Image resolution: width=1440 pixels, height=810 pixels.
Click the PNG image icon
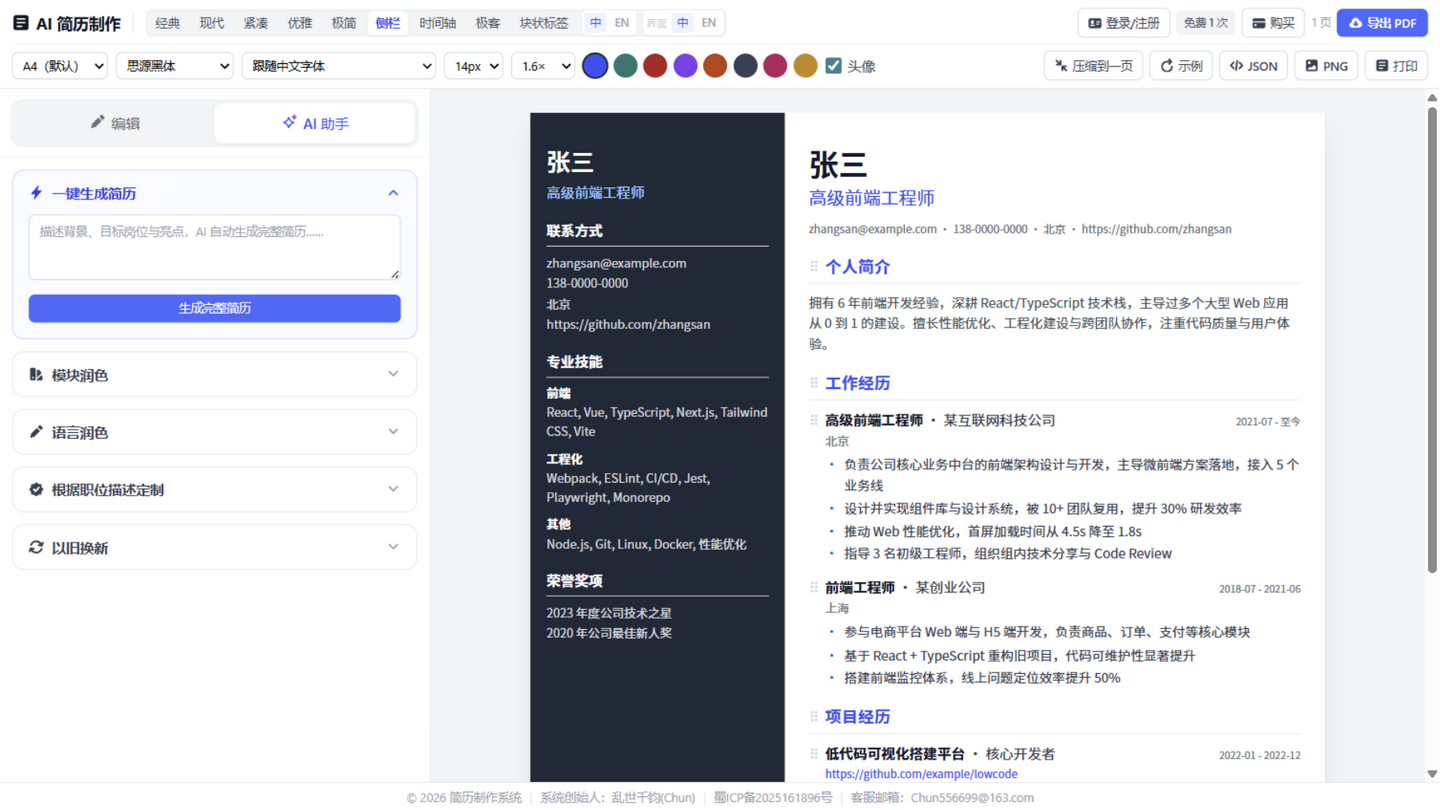point(1311,66)
